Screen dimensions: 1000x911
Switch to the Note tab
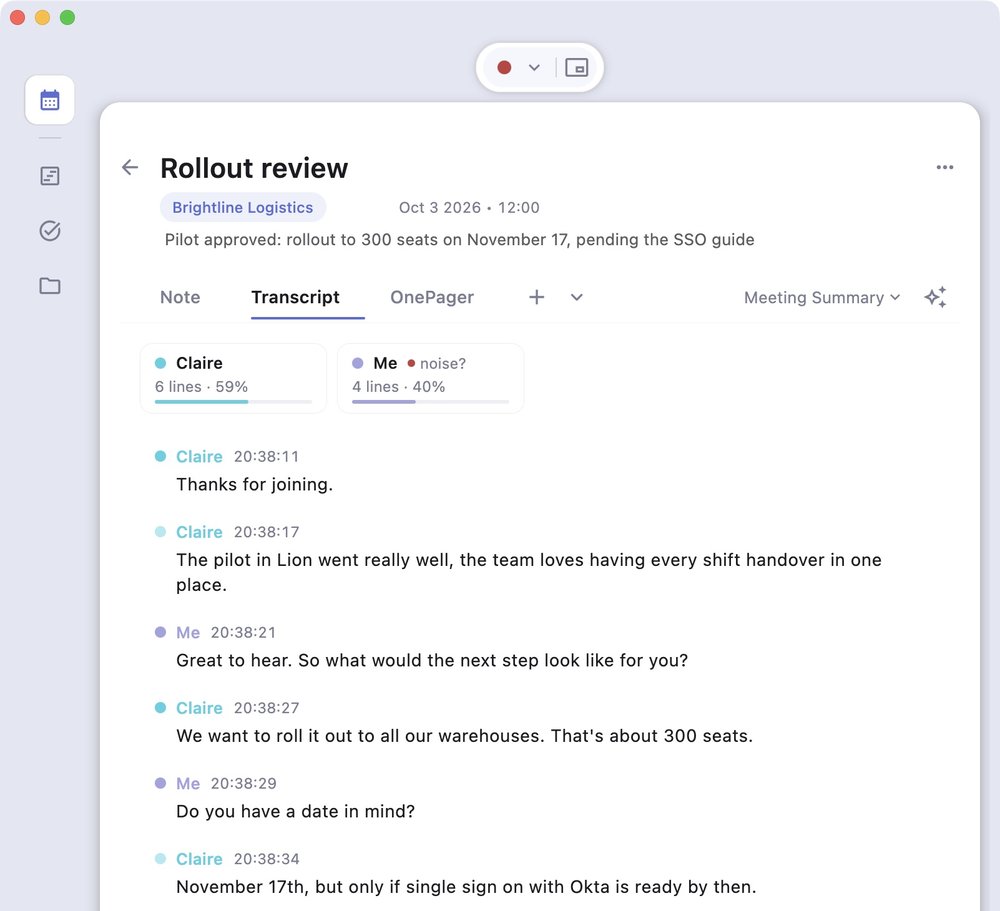pos(180,297)
